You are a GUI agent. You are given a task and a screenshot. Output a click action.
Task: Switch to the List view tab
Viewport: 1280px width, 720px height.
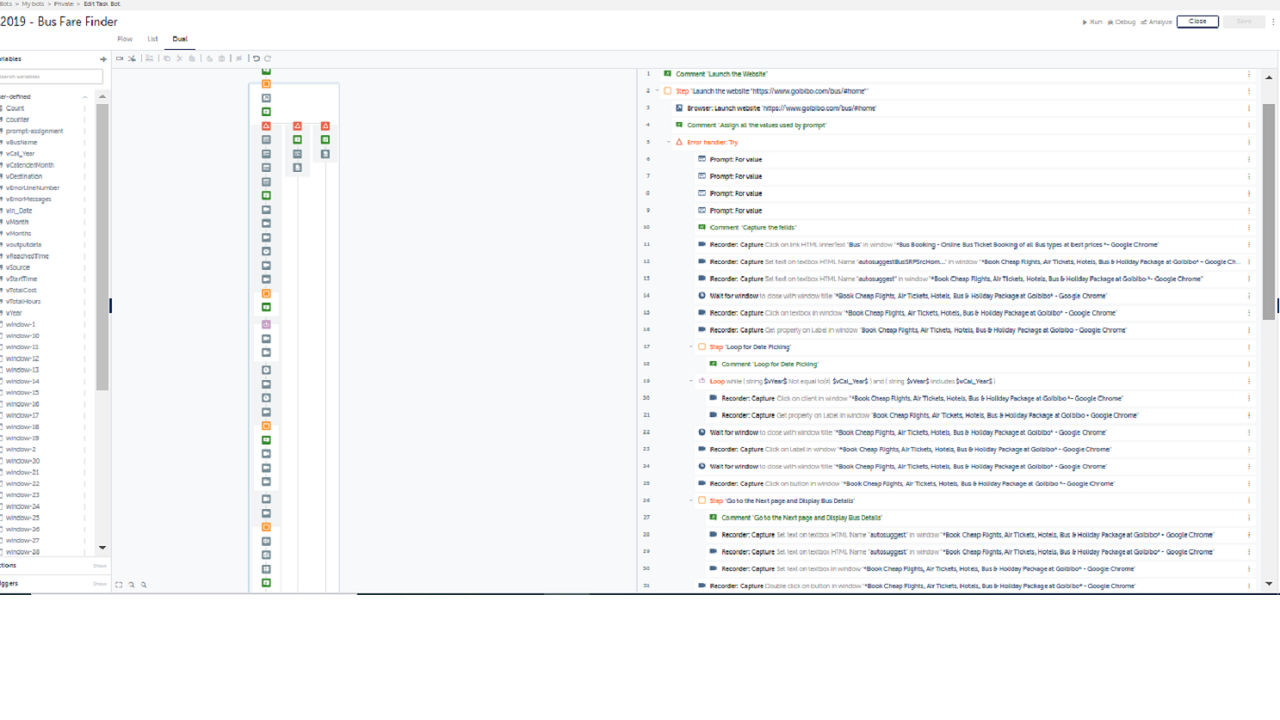pos(153,39)
